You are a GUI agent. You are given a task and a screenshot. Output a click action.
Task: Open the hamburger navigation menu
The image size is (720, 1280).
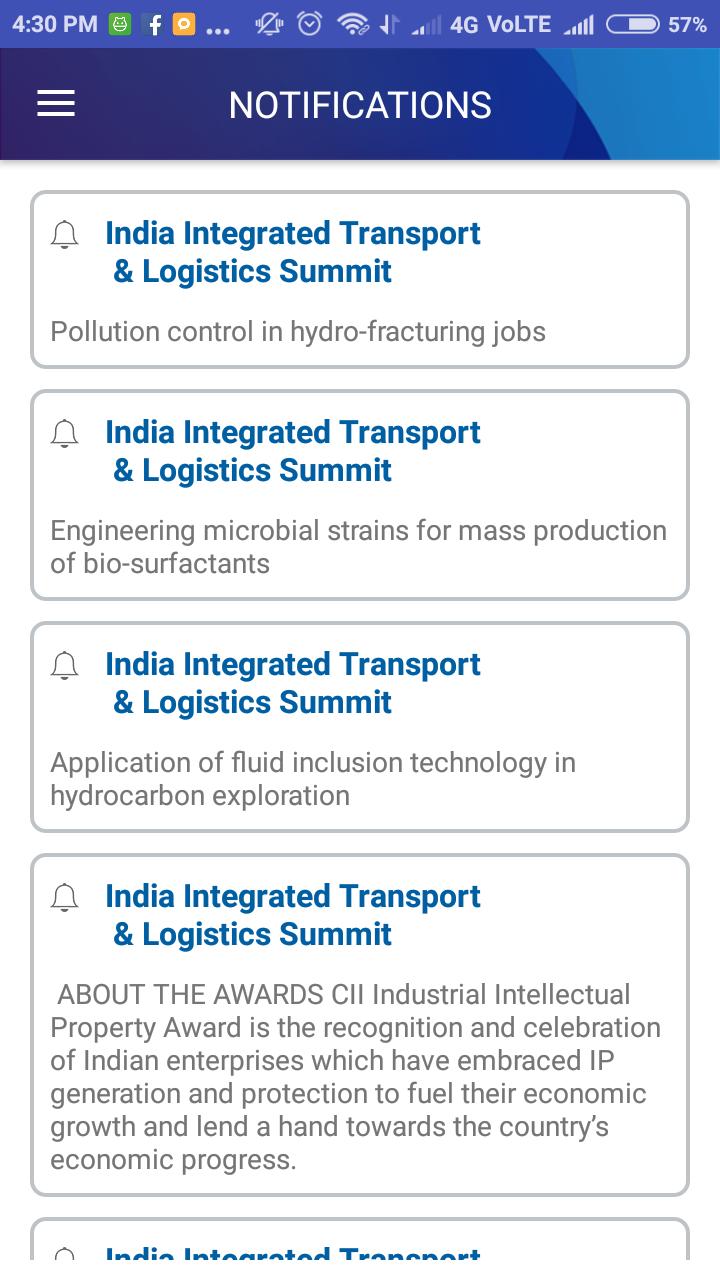(x=56, y=104)
